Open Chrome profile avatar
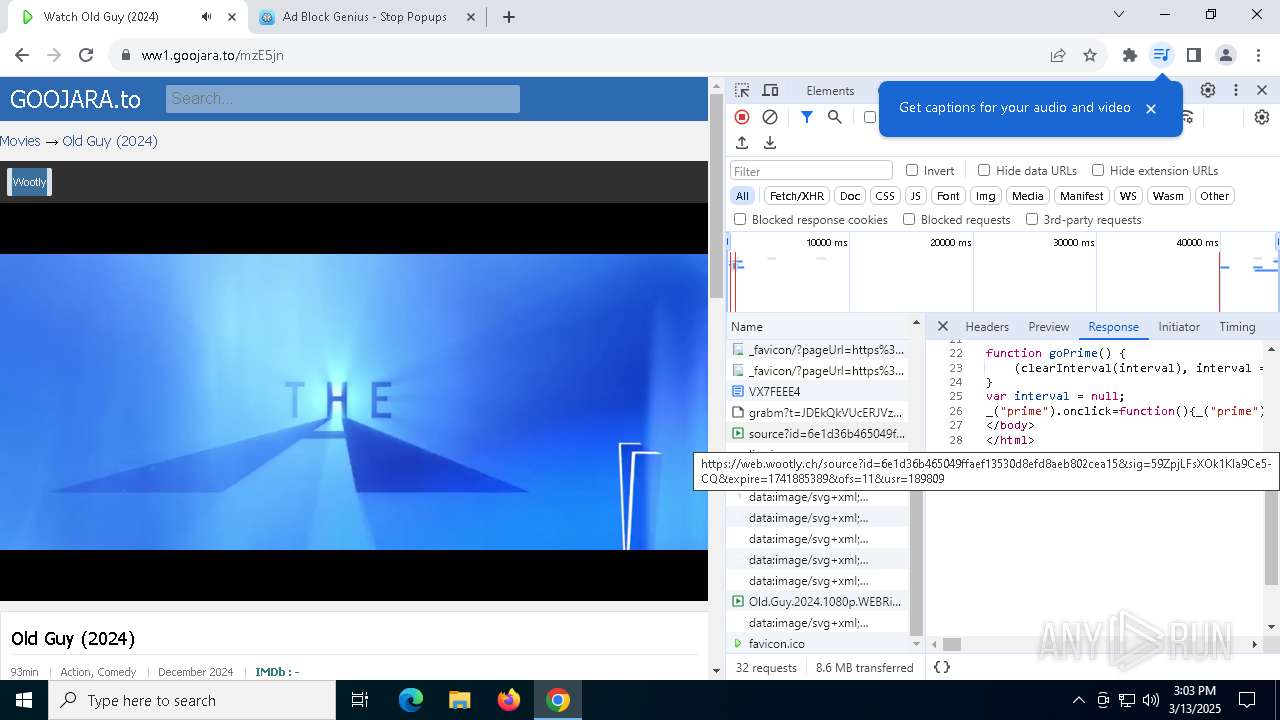Screen dimensions: 1280x720 click(1225, 55)
